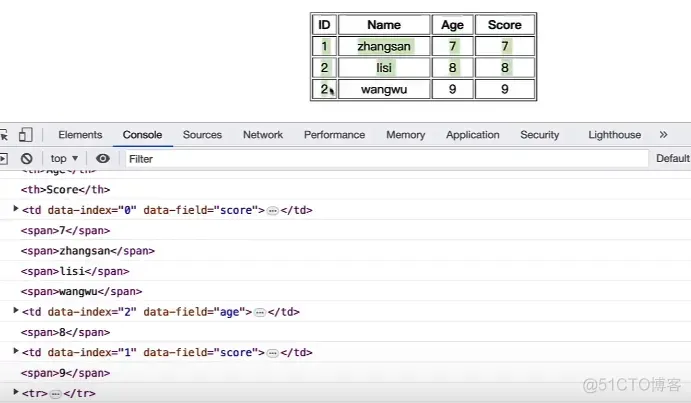Select the <span>8</span> console line
691x403 pixels.
tap(65, 332)
